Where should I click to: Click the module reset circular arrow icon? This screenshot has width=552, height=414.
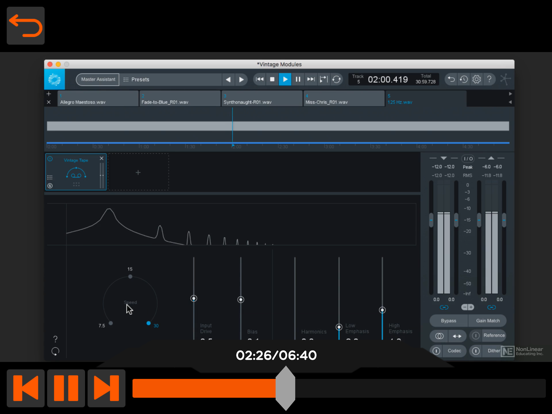click(55, 351)
